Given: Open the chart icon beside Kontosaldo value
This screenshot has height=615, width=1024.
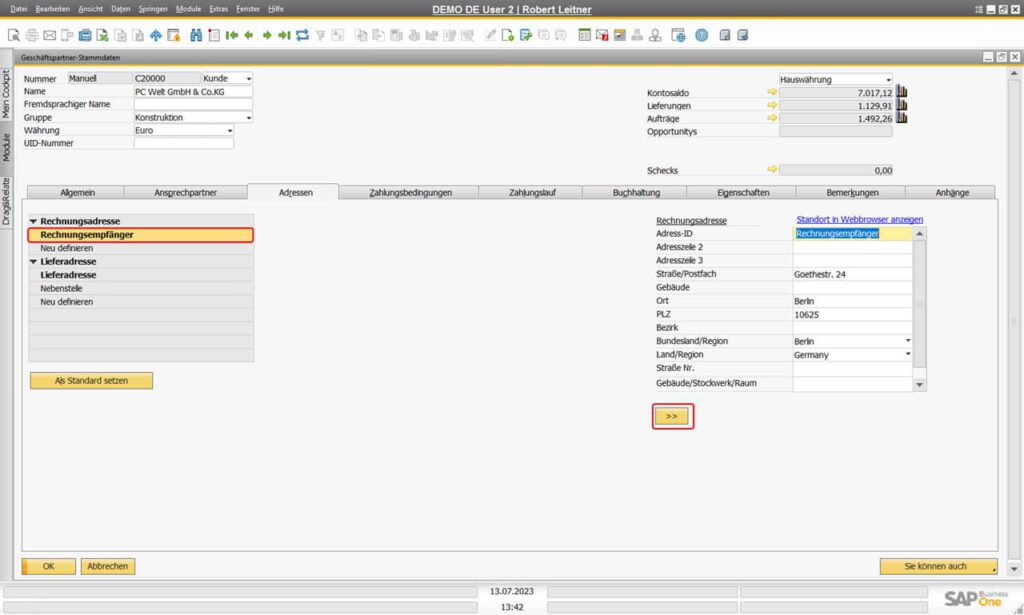Looking at the screenshot, I should click(x=902, y=91).
